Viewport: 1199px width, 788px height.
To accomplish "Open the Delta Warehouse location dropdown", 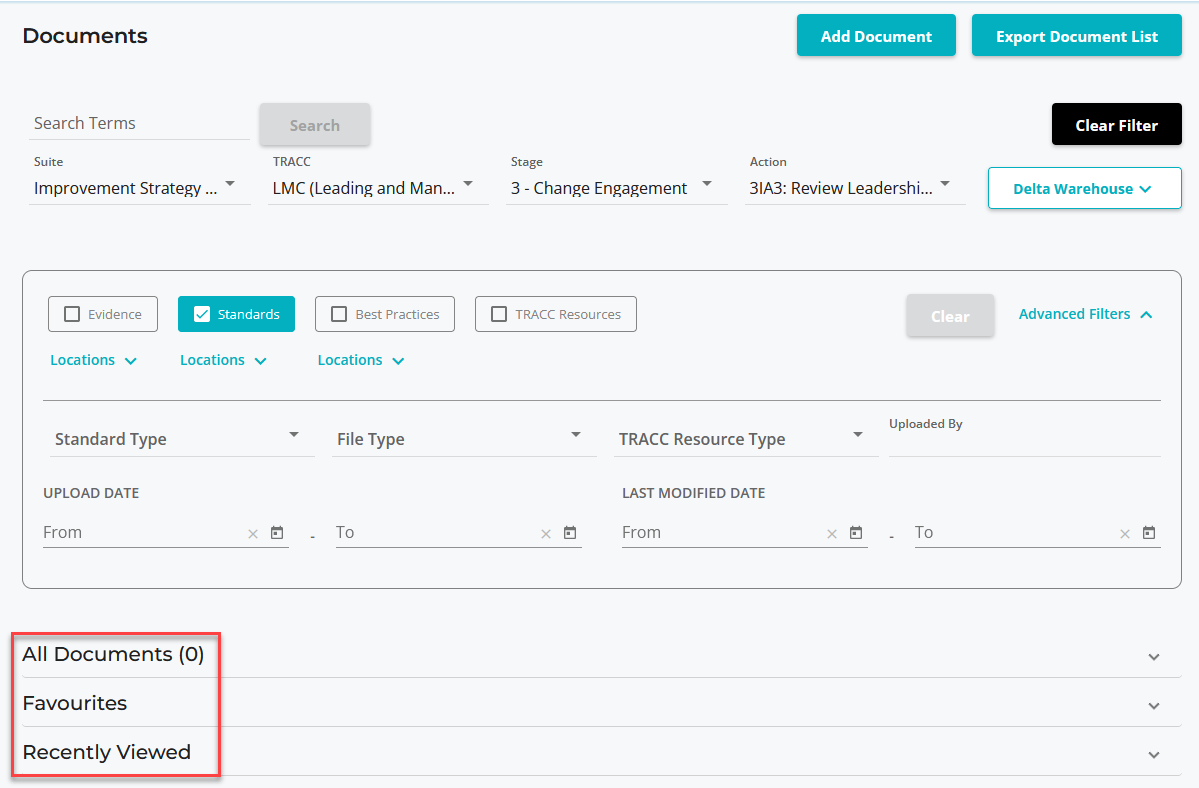I will tap(1084, 188).
